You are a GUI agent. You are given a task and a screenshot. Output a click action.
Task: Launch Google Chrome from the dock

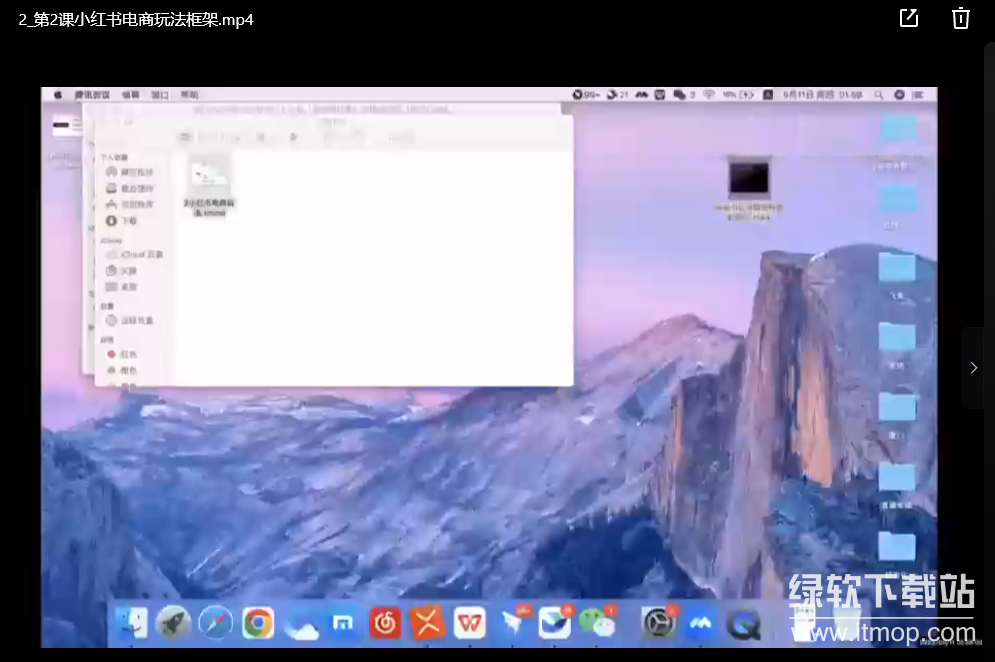[x=258, y=623]
